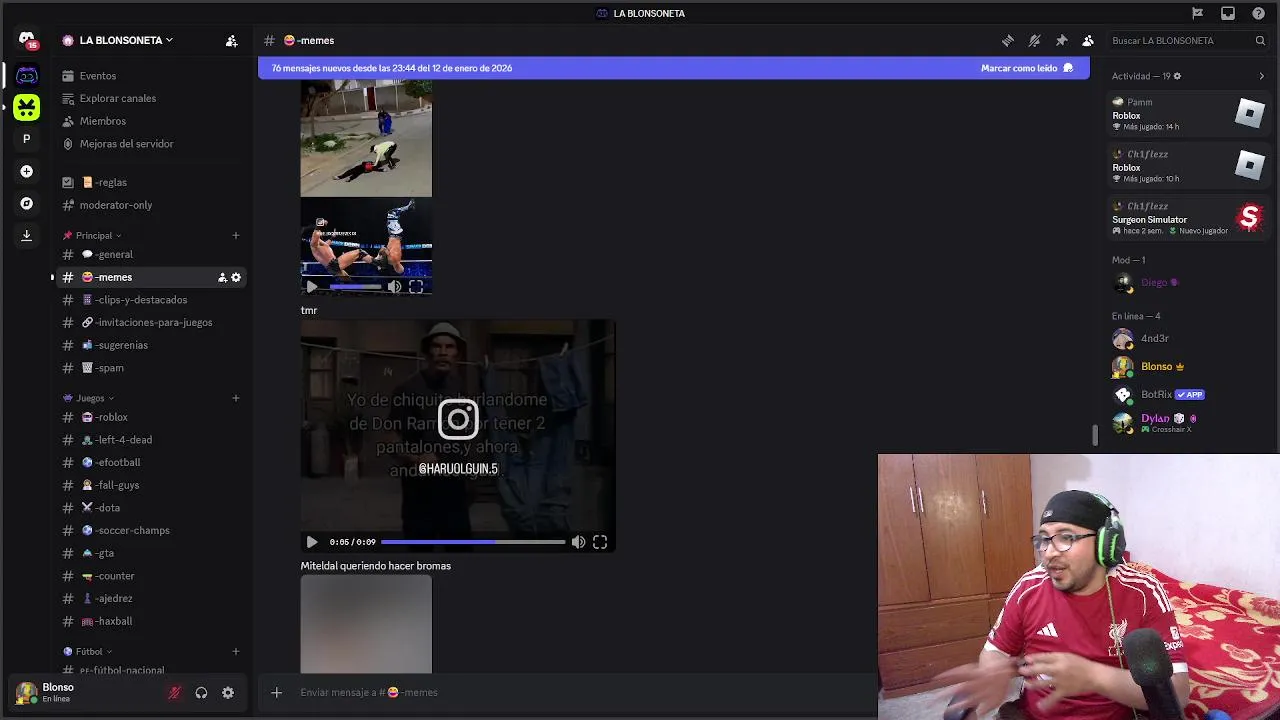Play the wrestling video
This screenshot has height=720, width=1280.
312,287
